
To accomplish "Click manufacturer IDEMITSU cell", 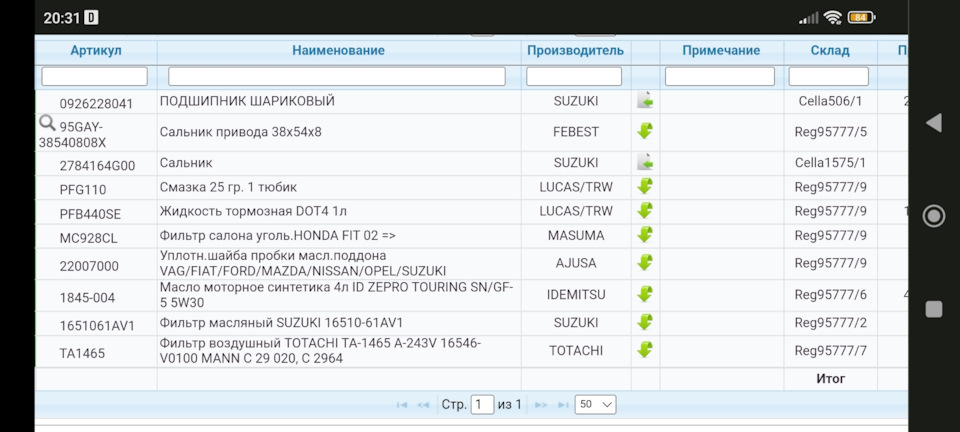I will (576, 295).
